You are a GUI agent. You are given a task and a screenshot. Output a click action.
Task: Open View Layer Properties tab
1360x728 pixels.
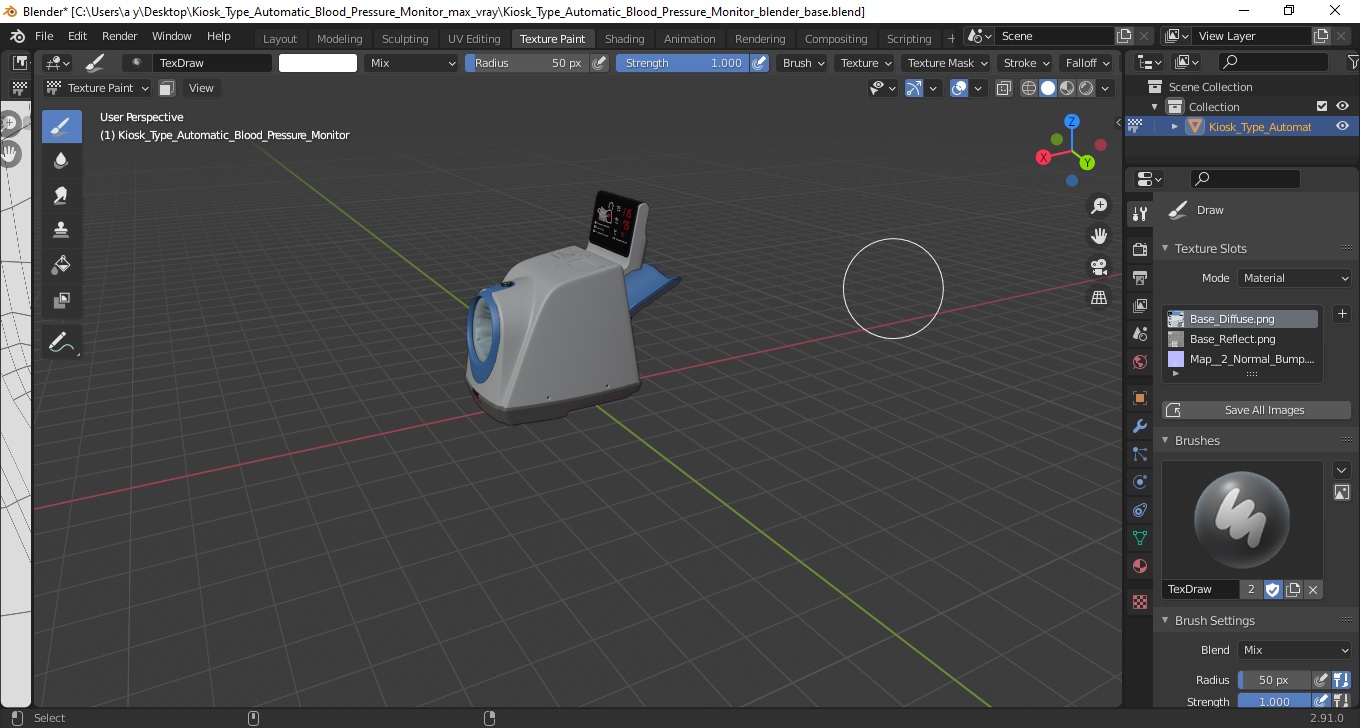(1139, 306)
